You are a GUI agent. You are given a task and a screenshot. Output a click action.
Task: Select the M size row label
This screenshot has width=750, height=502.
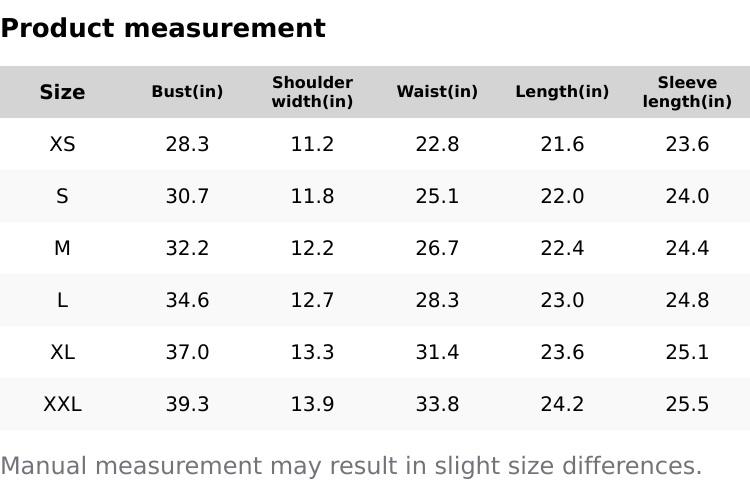tap(62, 248)
